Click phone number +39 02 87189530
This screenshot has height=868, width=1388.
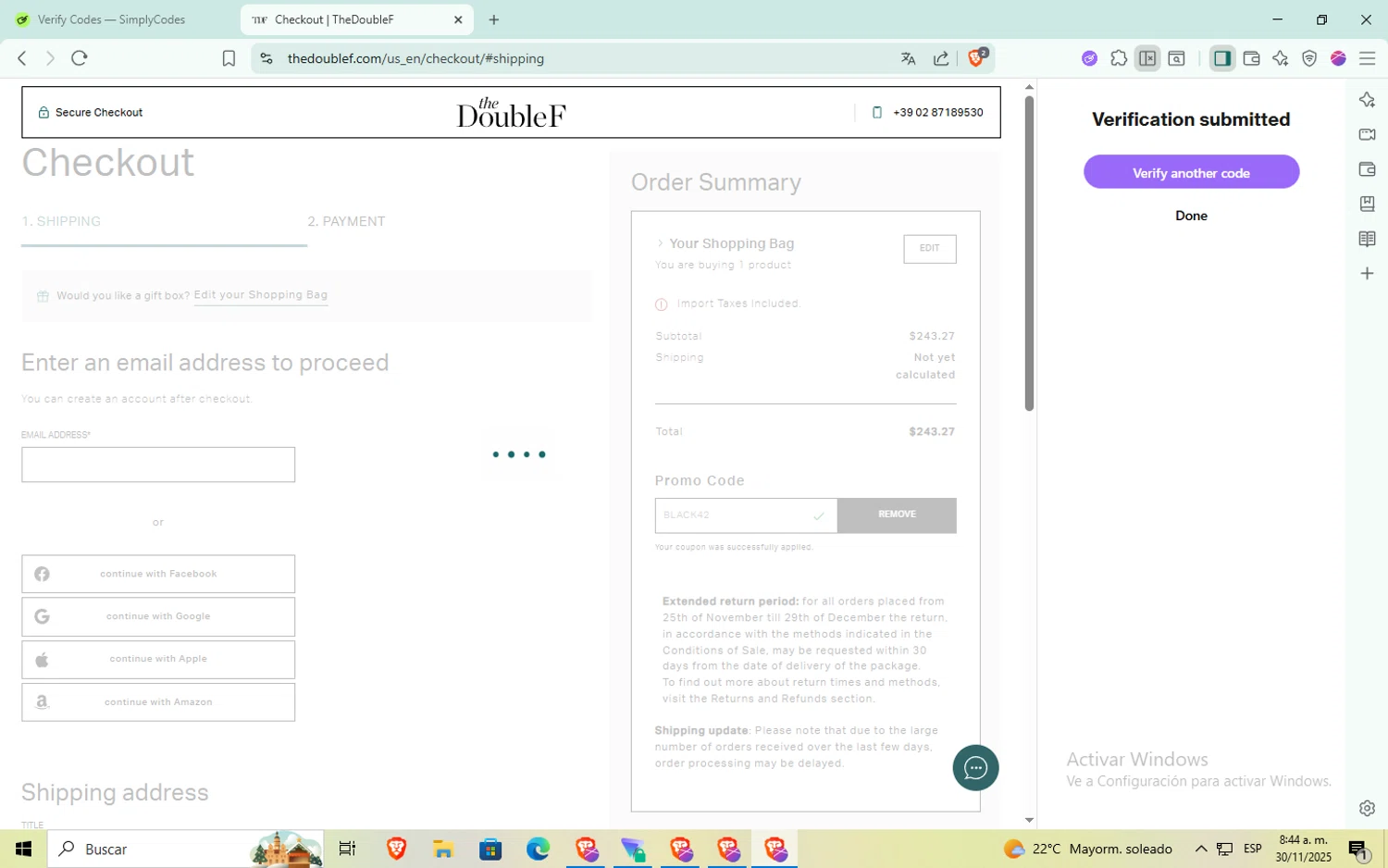937,112
